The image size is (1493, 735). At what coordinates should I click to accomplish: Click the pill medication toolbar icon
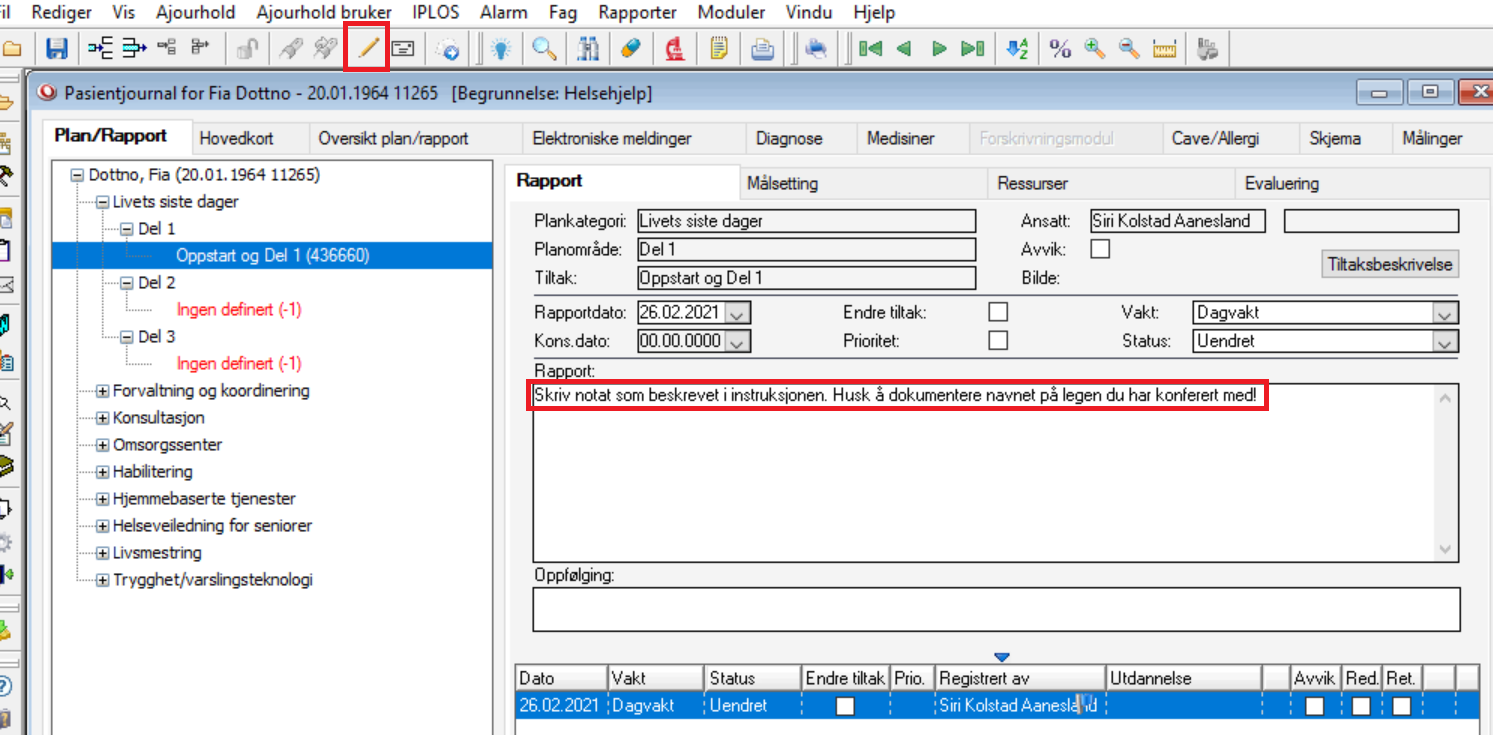(x=629, y=48)
